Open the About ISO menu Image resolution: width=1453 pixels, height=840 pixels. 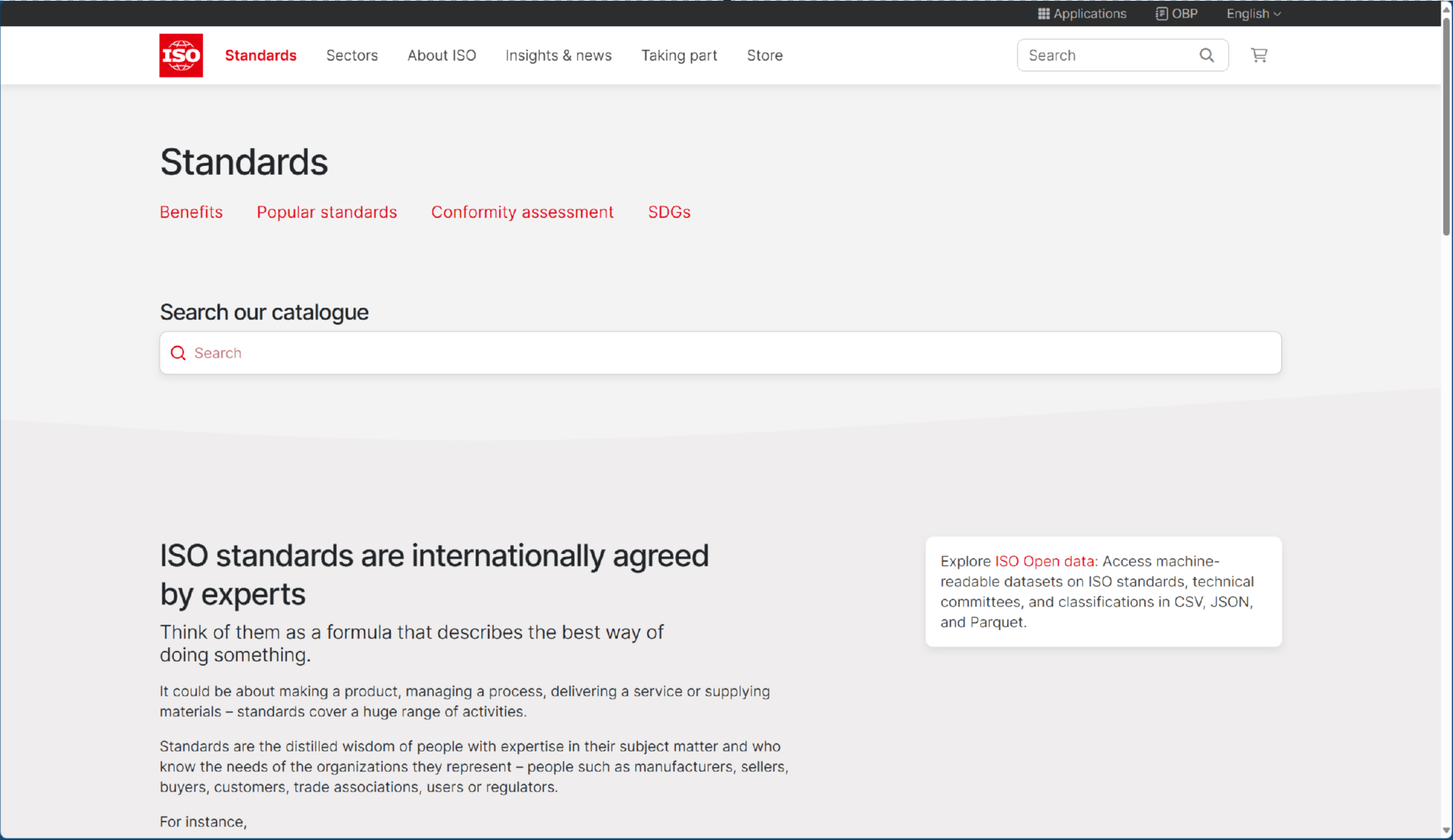441,55
